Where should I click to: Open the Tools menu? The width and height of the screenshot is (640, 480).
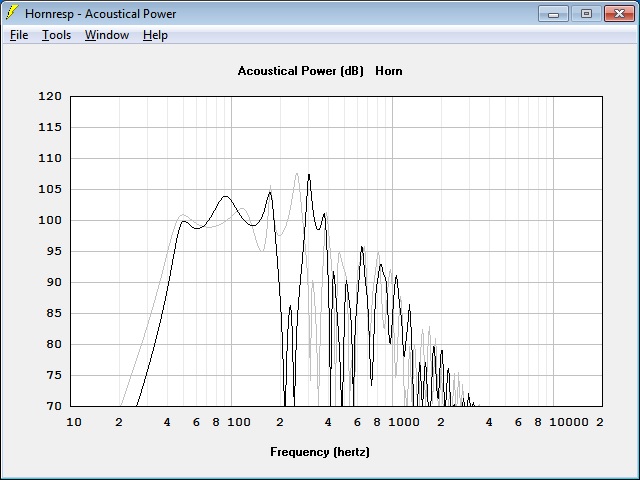(x=56, y=35)
